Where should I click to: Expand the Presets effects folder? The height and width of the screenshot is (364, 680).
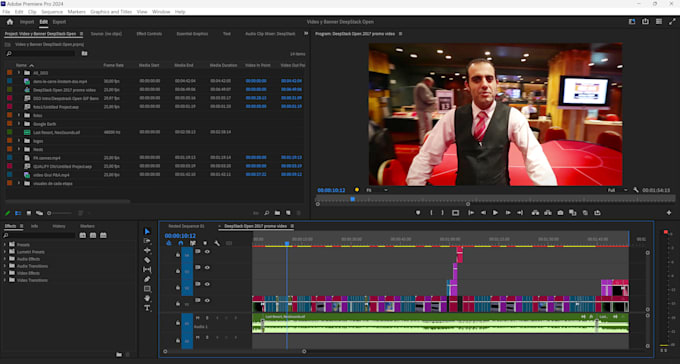tap(5, 245)
